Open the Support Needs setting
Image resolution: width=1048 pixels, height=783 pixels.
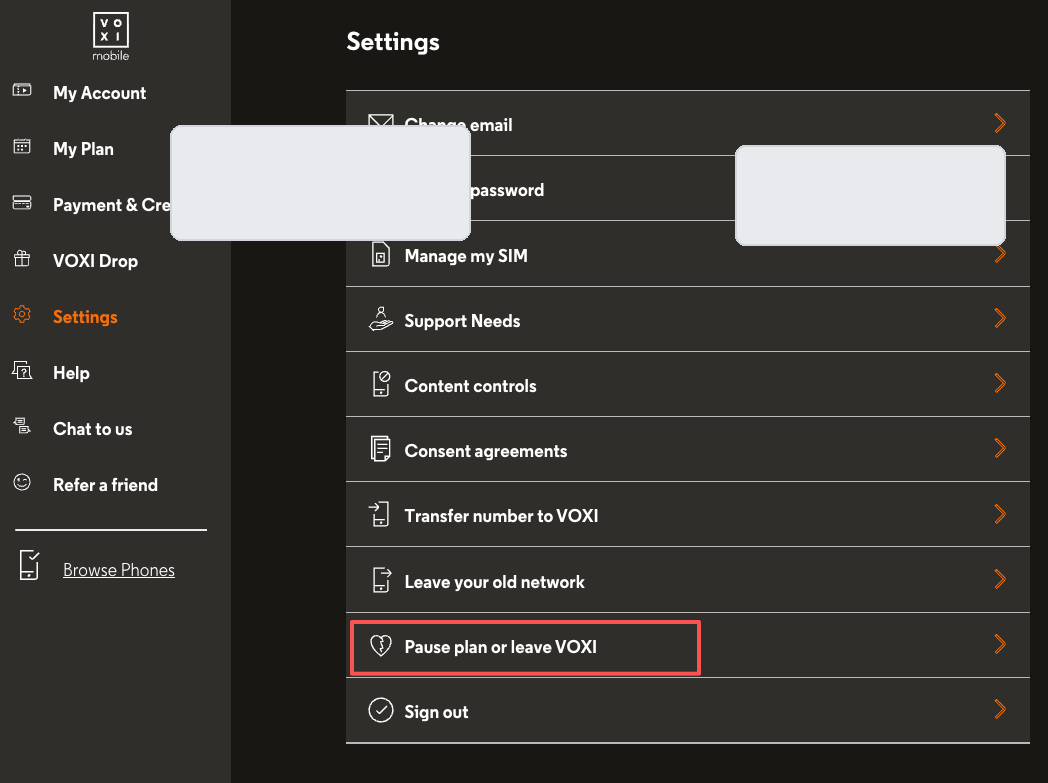(x=688, y=319)
